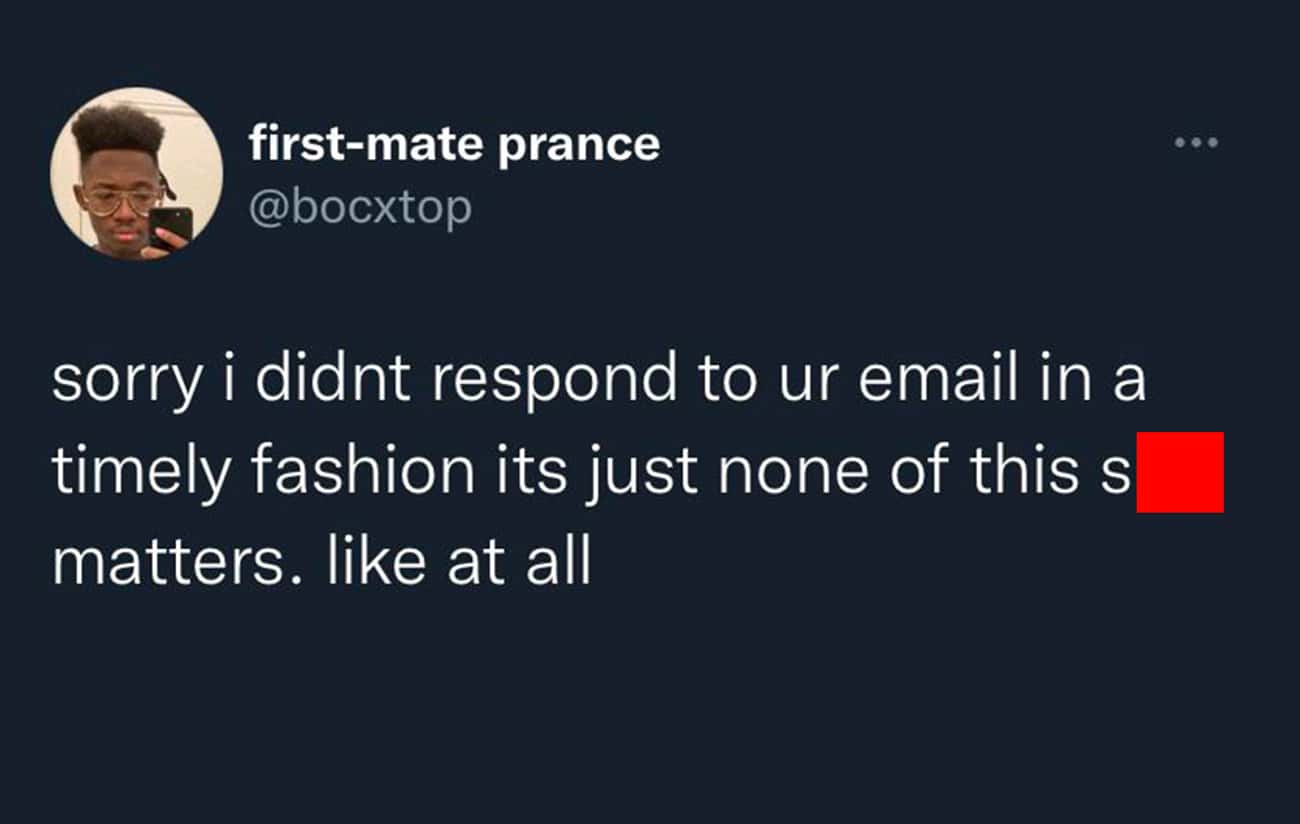The width and height of the screenshot is (1300, 824).
Task: Click the empty dark area below the tweet
Action: coord(650,710)
